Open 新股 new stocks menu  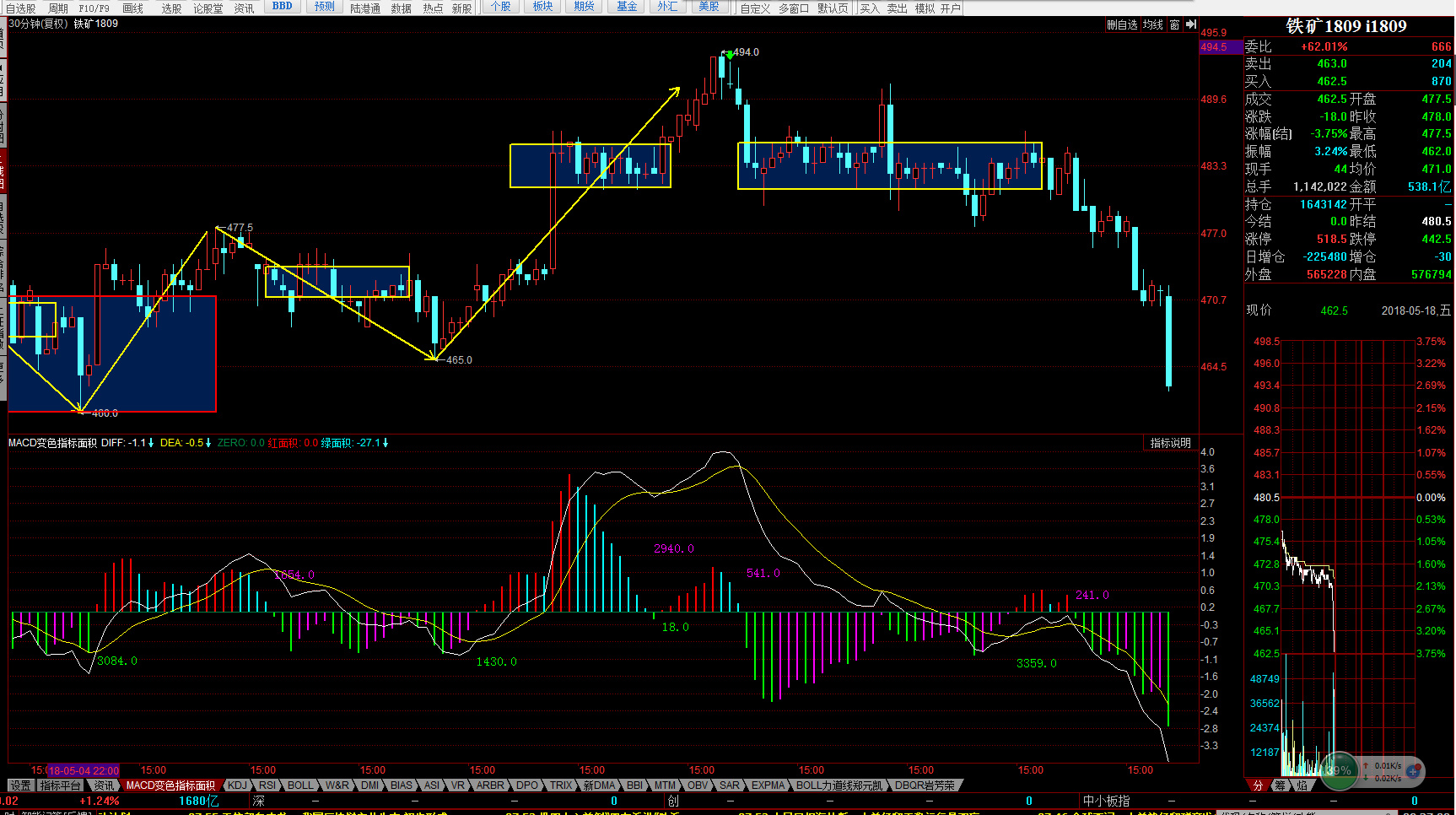462,8
